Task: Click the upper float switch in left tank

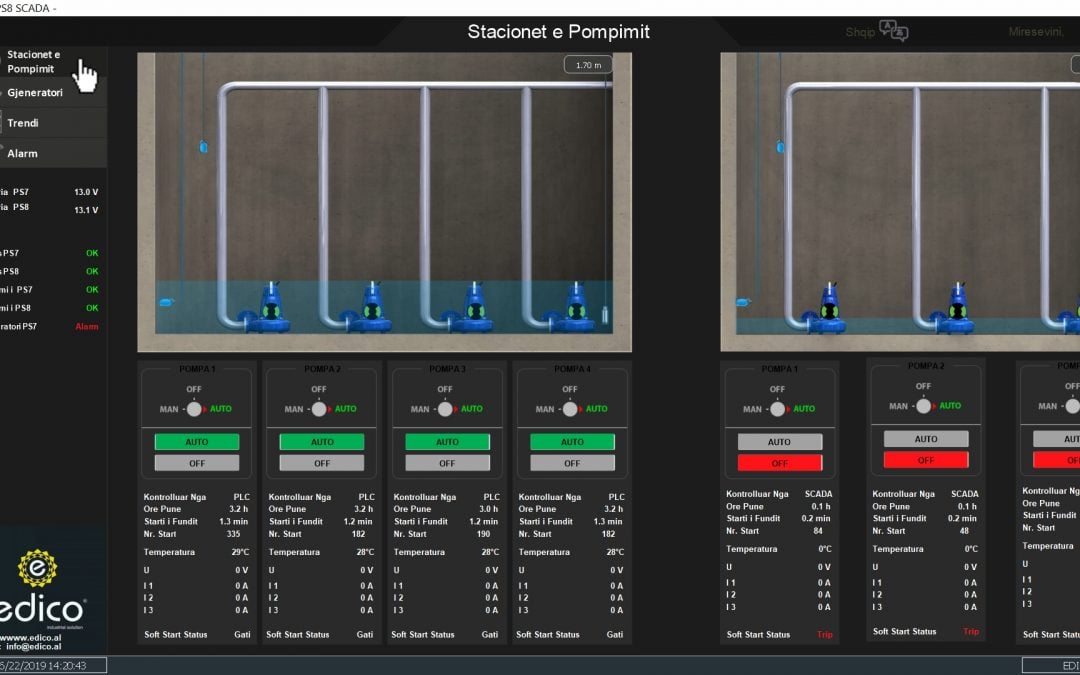Action: (204, 147)
